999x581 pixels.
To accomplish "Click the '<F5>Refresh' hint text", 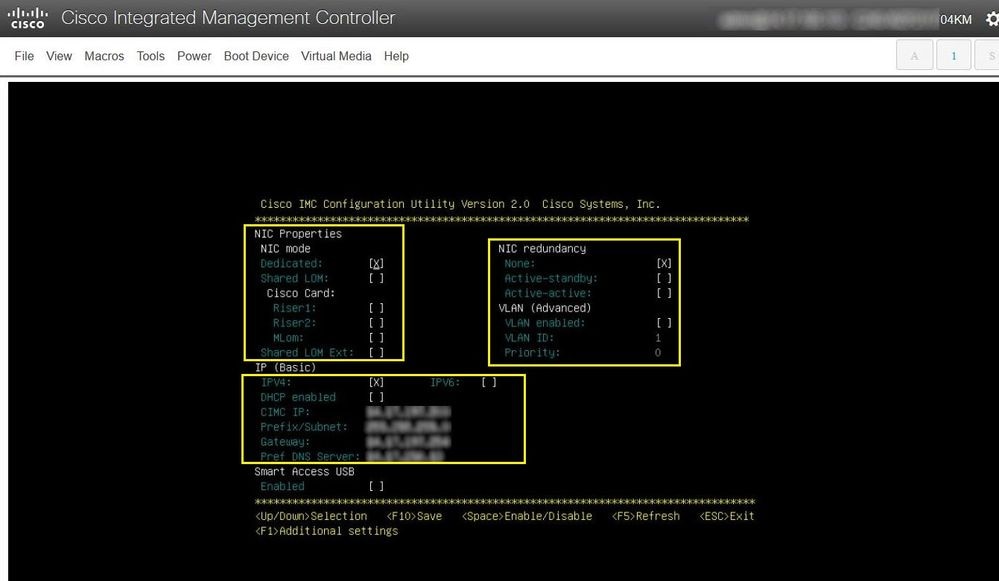I will tap(645, 516).
